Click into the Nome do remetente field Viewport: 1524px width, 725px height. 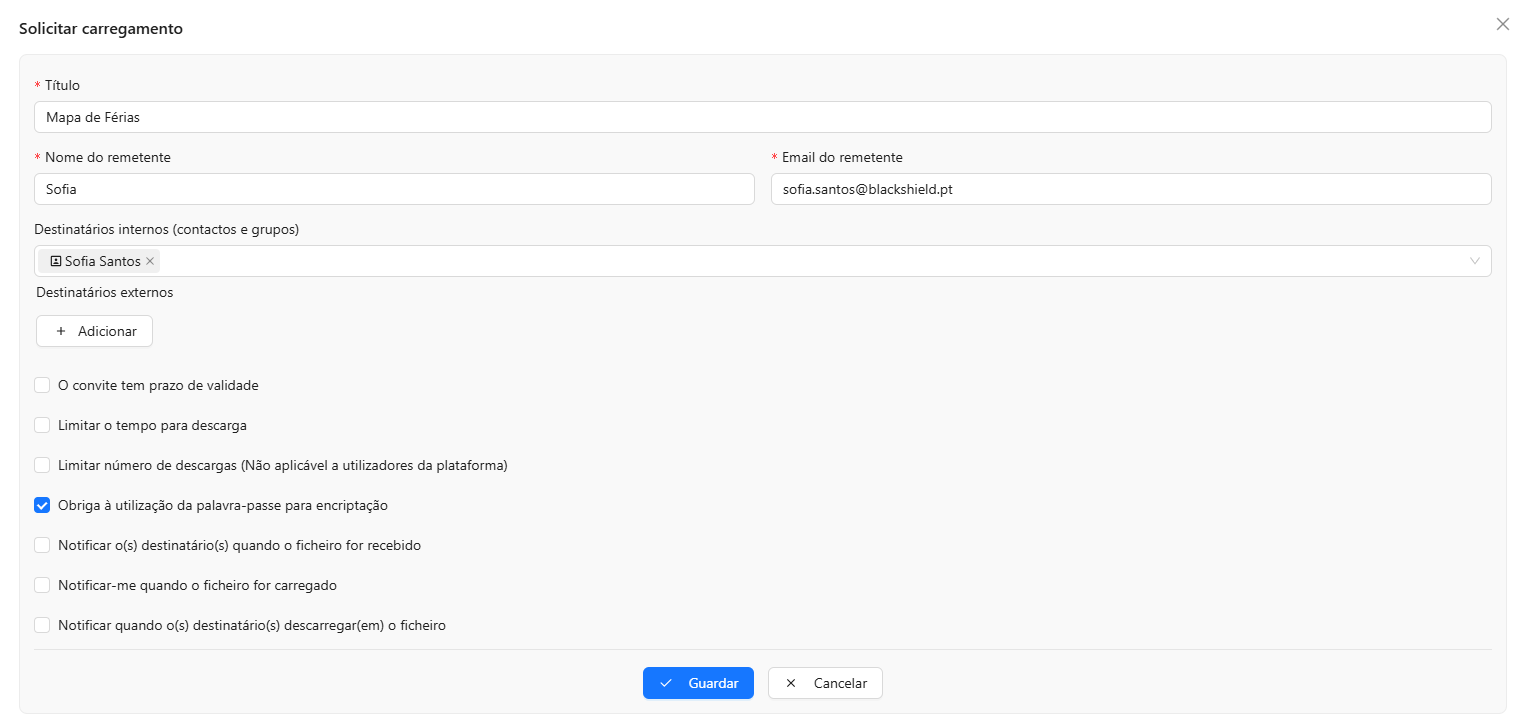click(x=394, y=189)
